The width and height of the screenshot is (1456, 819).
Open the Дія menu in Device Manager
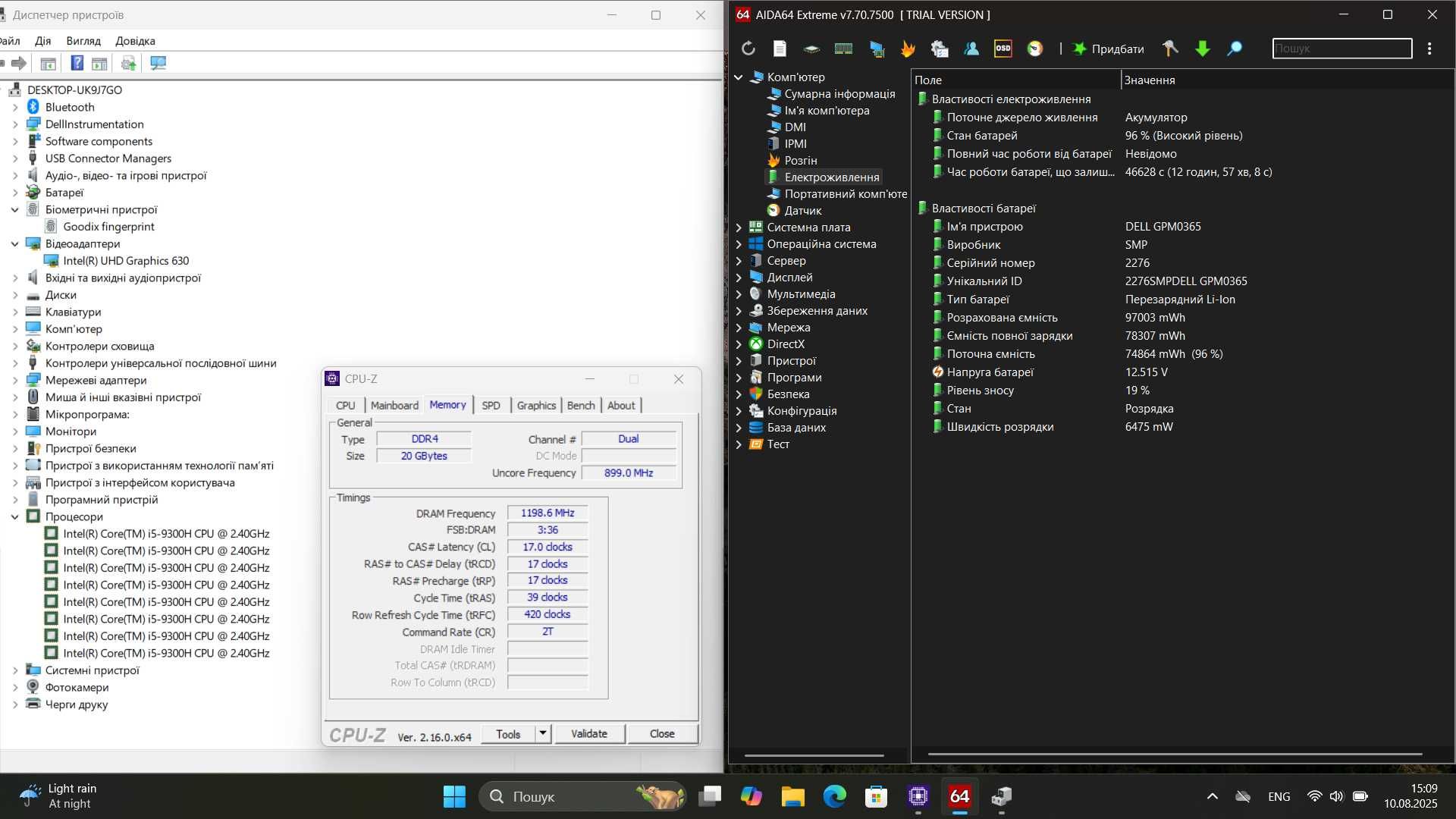click(43, 41)
